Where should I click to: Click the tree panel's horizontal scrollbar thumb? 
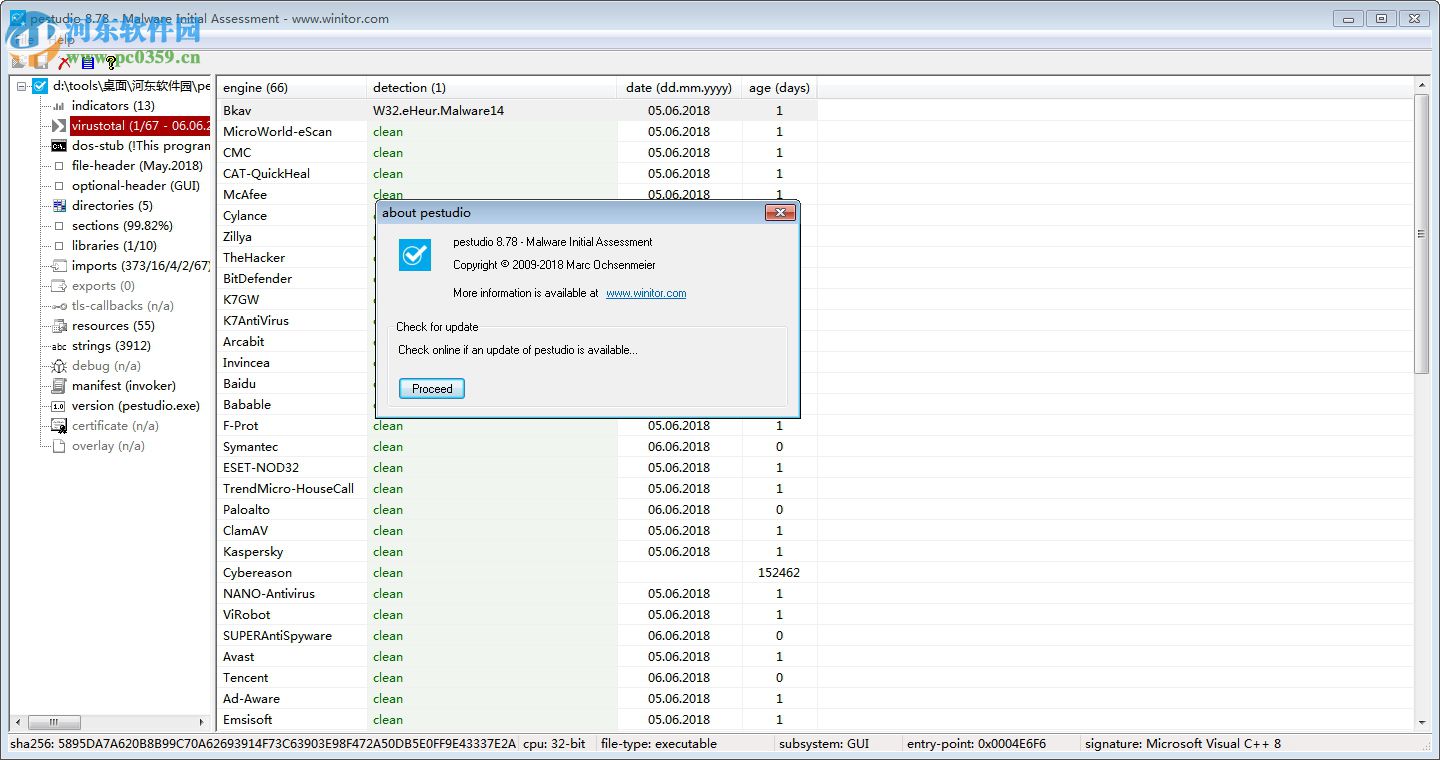coord(54,722)
